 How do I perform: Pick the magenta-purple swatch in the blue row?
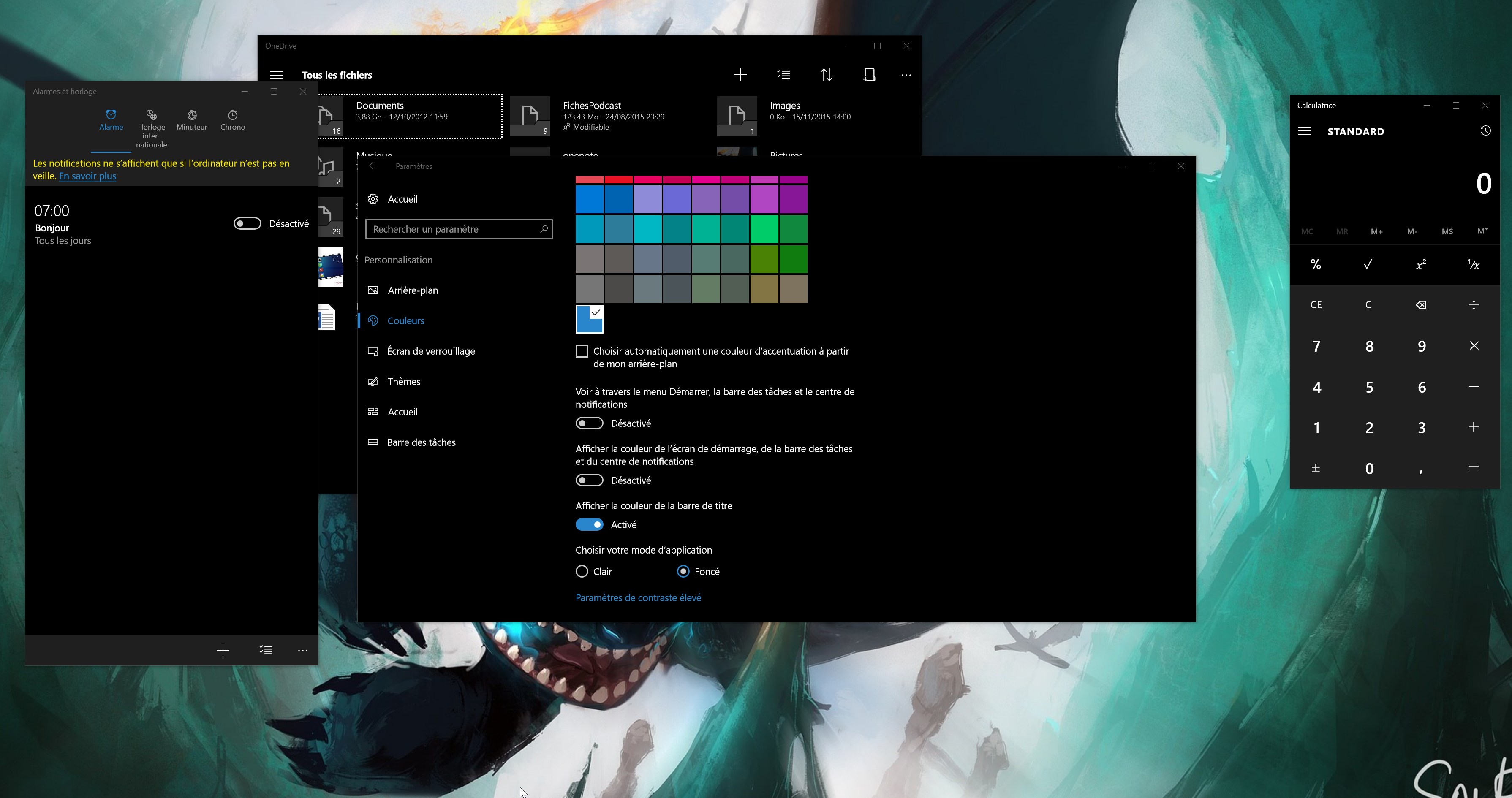764,199
